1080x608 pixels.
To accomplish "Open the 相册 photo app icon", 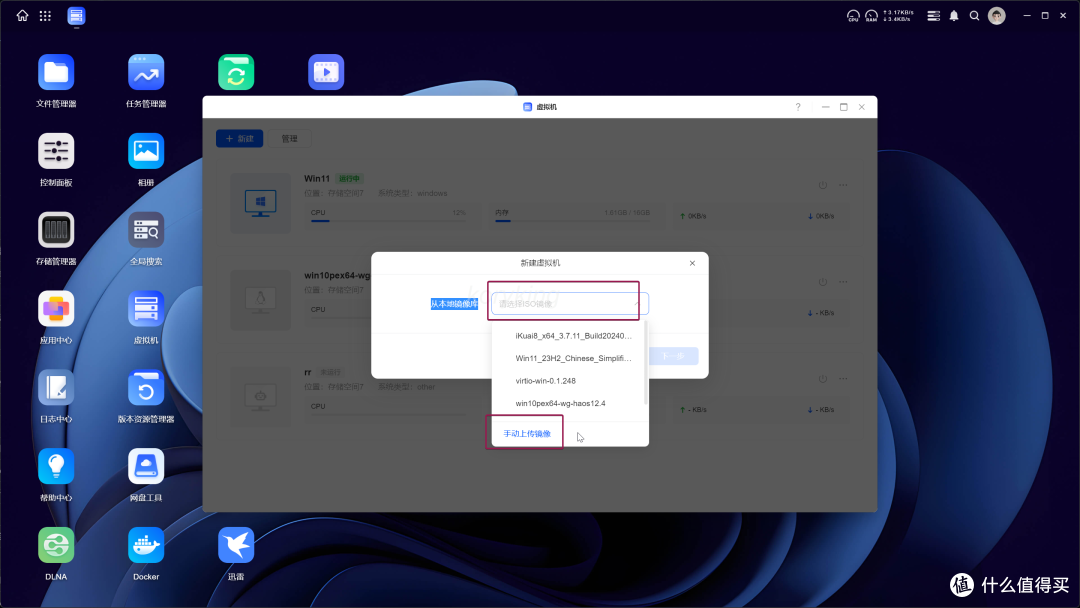I will tap(146, 151).
